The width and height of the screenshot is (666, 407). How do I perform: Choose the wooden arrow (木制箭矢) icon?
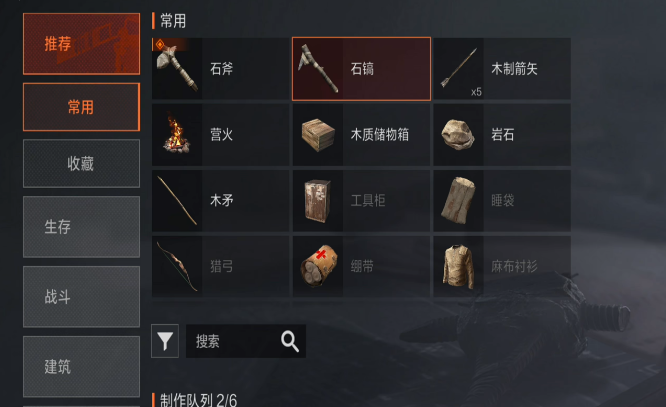pyautogui.click(x=459, y=69)
